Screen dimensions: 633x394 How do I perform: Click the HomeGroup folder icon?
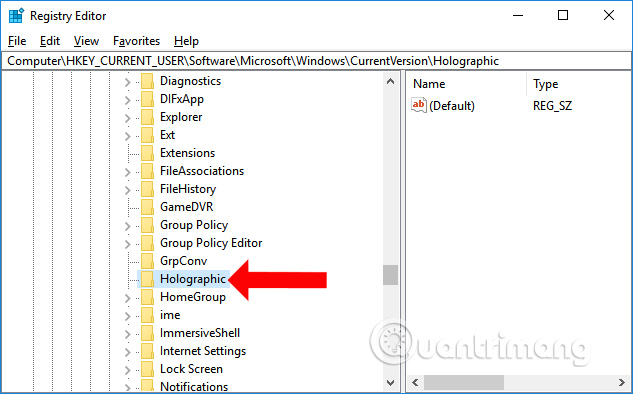[x=147, y=297]
